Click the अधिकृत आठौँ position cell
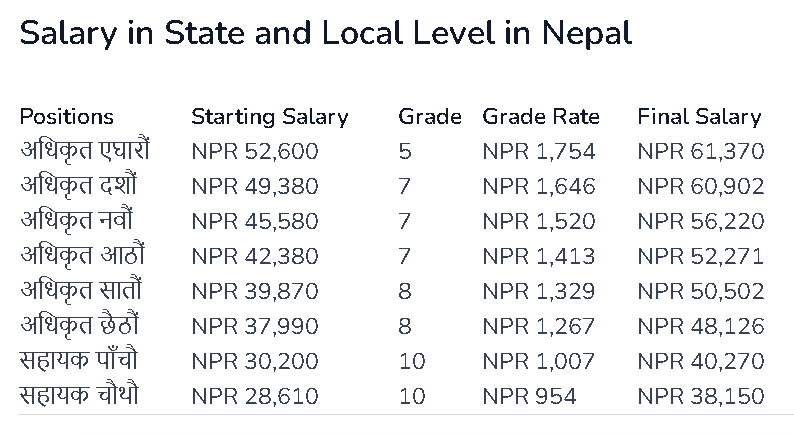794x436 pixels. click(78, 256)
